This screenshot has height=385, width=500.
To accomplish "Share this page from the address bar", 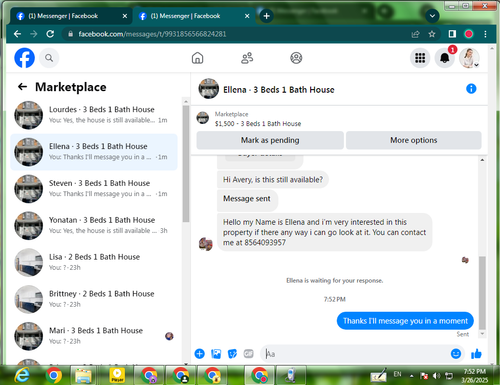I will tap(415, 34).
